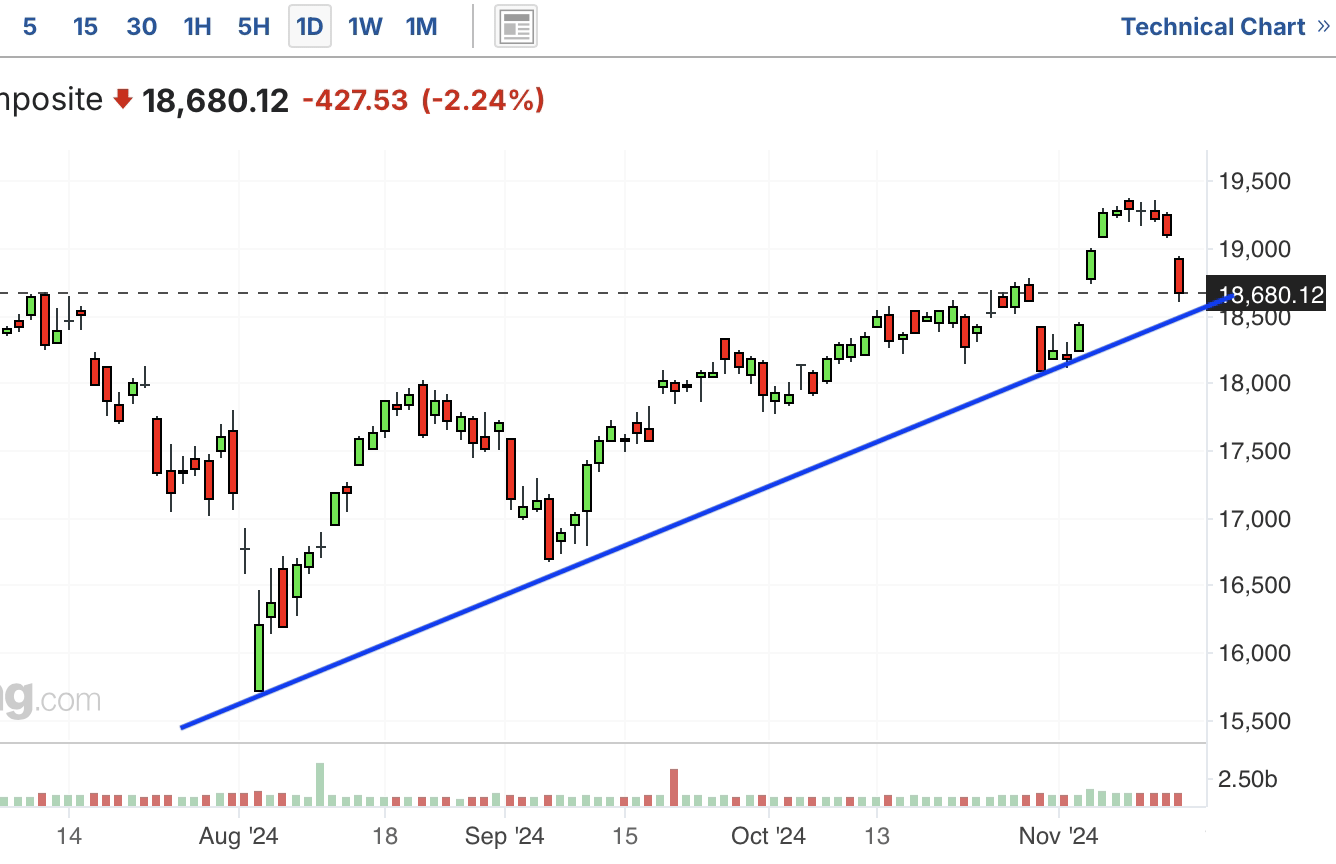
Task: Click the 19,500 price axis label
Action: click(x=1254, y=181)
